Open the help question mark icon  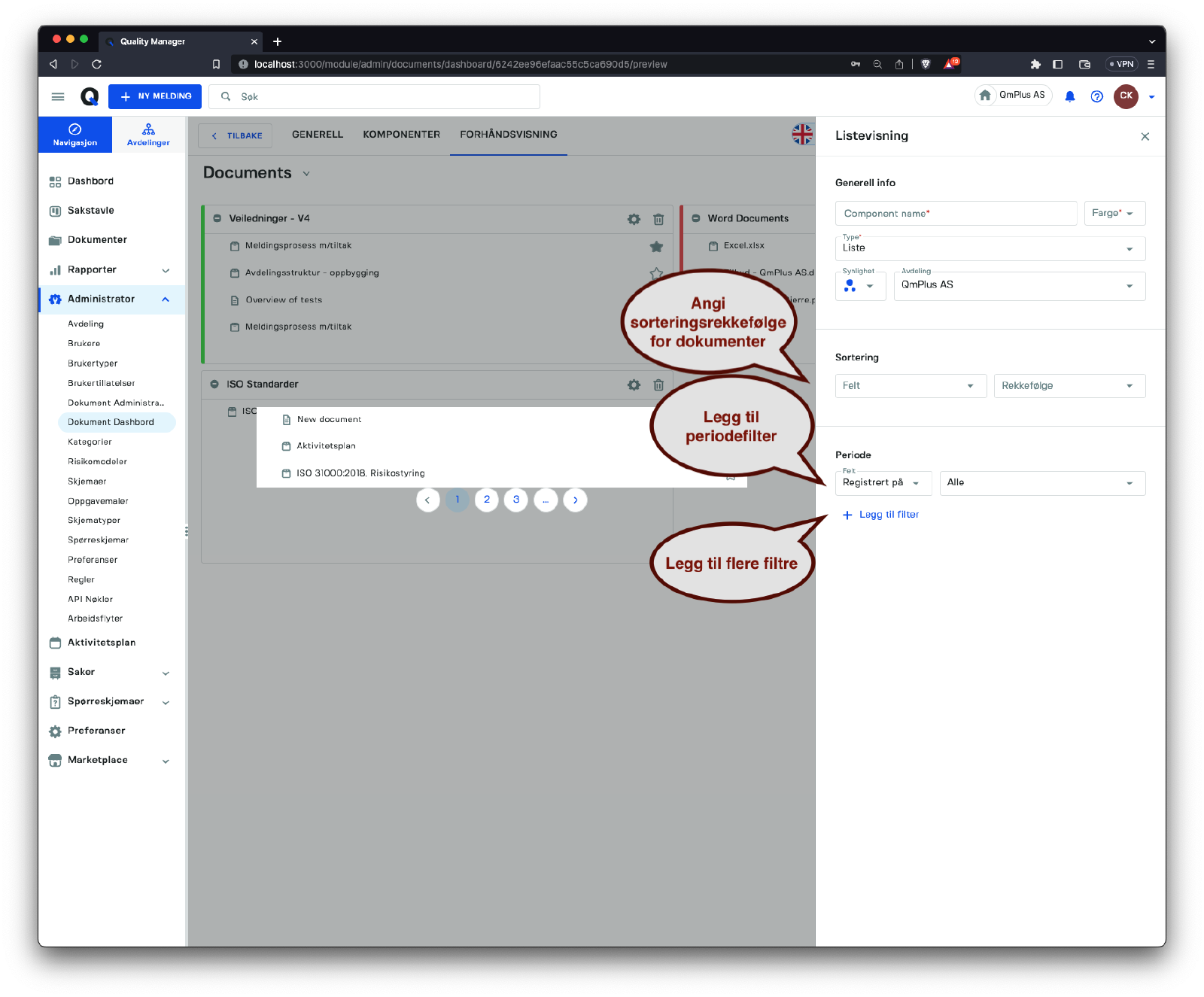tap(1096, 96)
